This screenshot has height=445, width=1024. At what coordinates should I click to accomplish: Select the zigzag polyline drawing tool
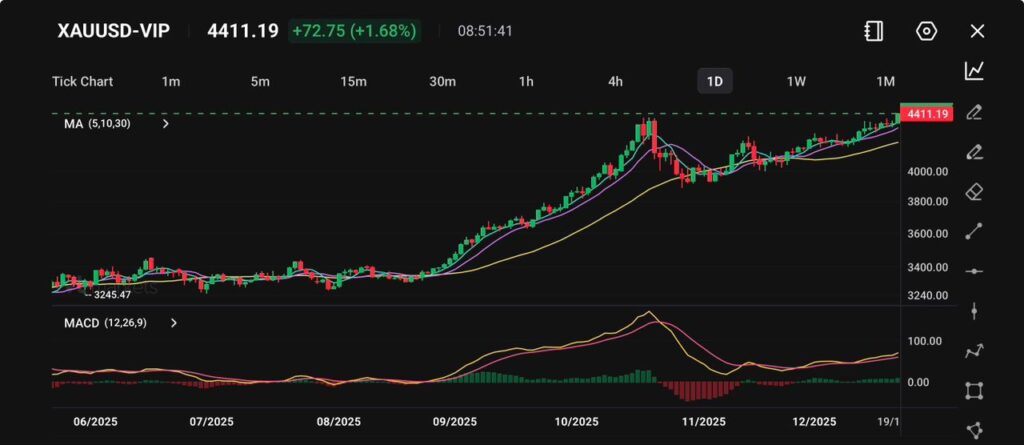pos(974,351)
